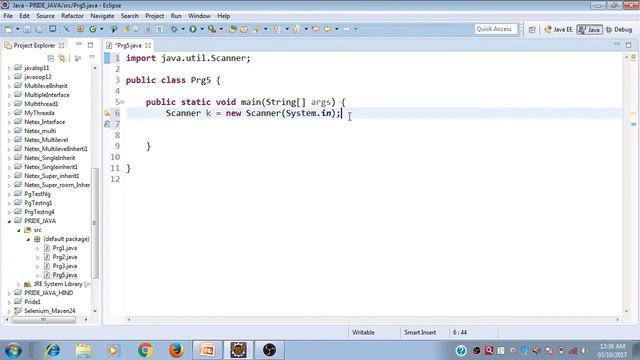640x360 pixels.
Task: Select Prg2.java in the tree
Action: 64,257
